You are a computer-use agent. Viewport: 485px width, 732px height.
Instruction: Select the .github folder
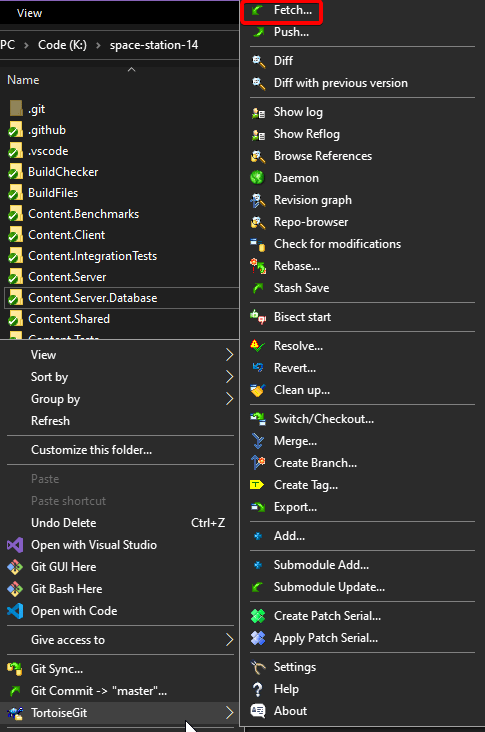pyautogui.click(x=47, y=130)
